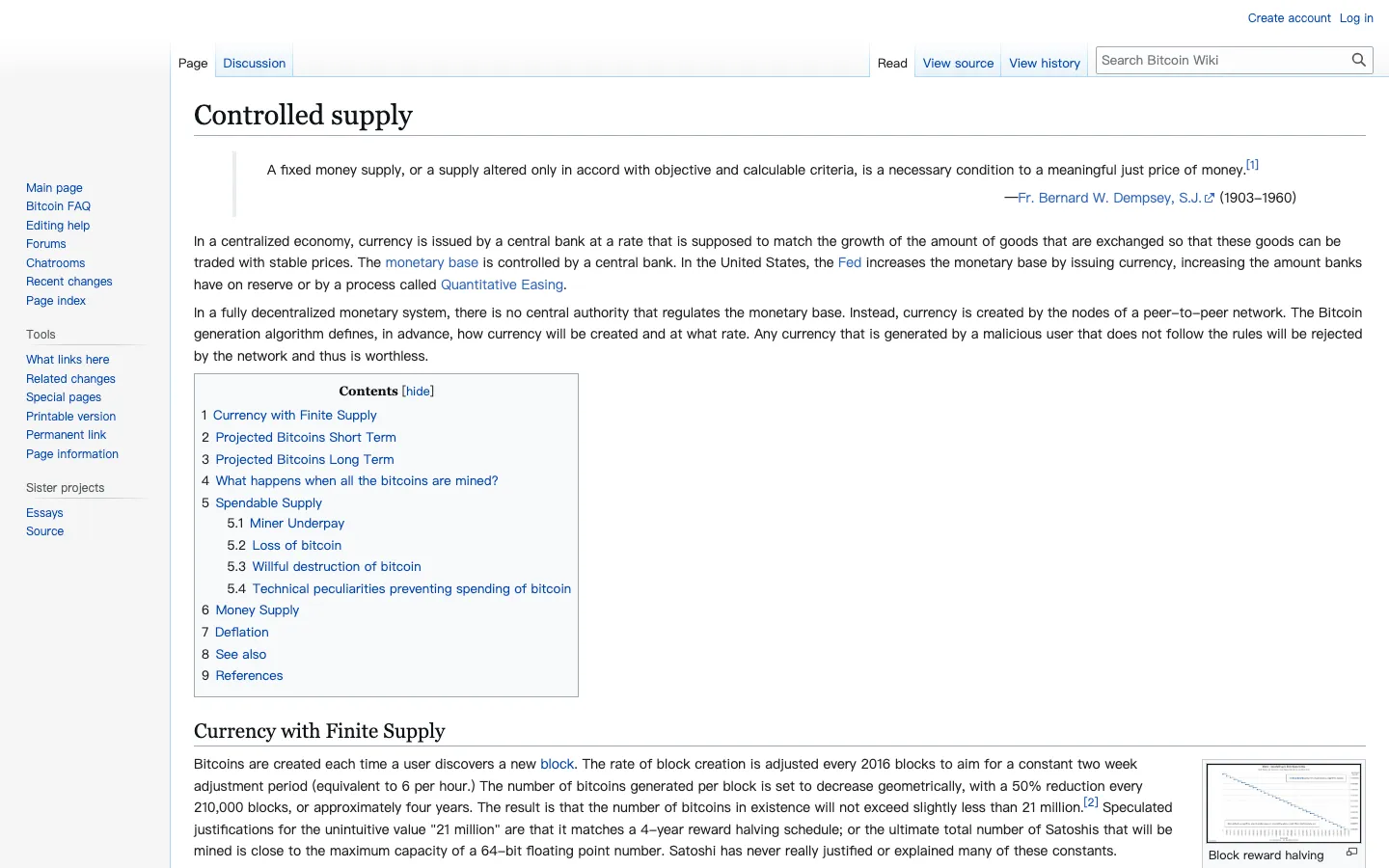Jump to Willful destruction of bitcoin subsection

[337, 566]
